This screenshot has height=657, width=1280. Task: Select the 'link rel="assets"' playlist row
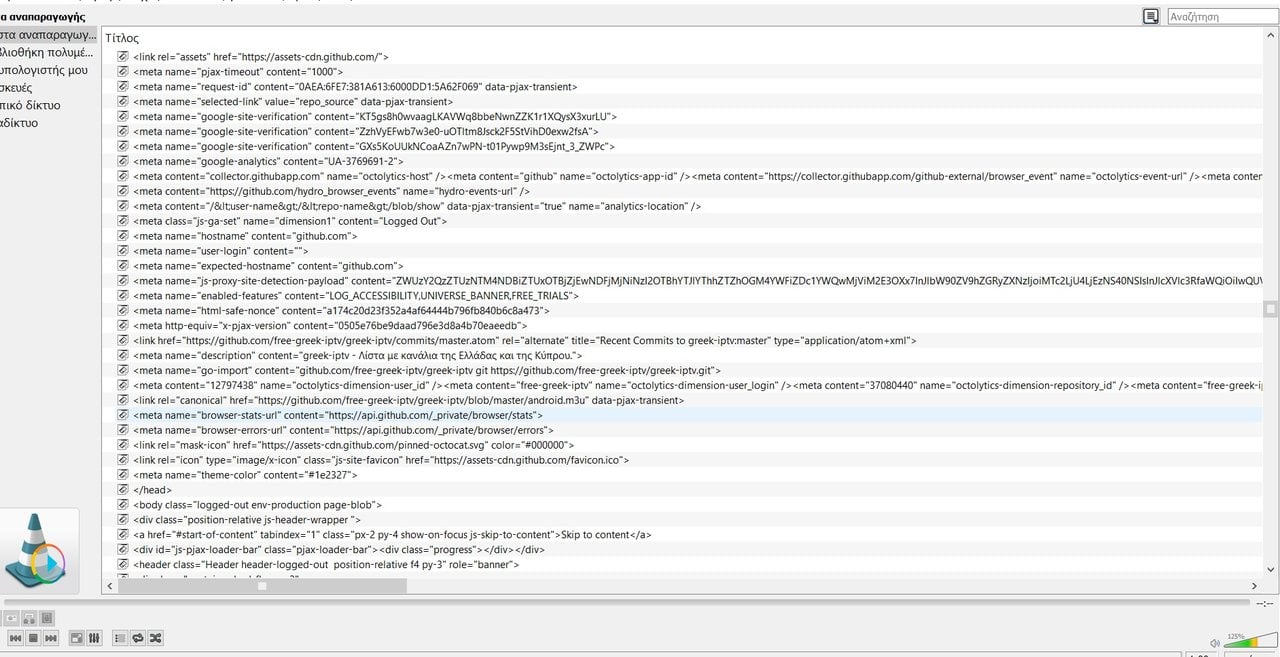coord(683,57)
